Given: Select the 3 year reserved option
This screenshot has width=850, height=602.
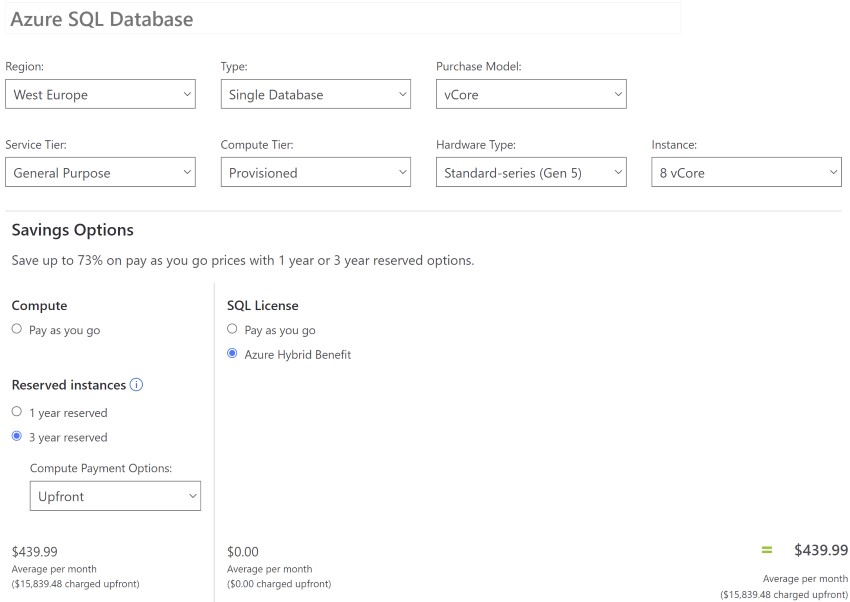Looking at the screenshot, I should [17, 437].
